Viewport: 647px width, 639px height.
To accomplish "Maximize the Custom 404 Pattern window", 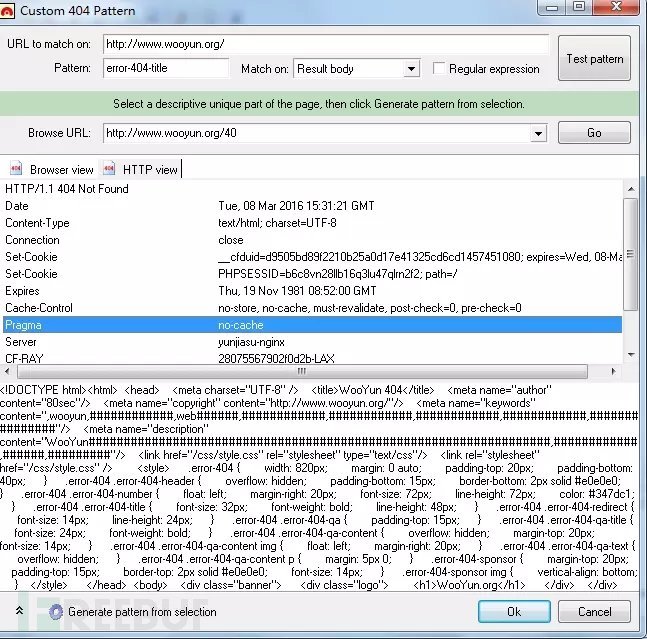I will [579, 7].
